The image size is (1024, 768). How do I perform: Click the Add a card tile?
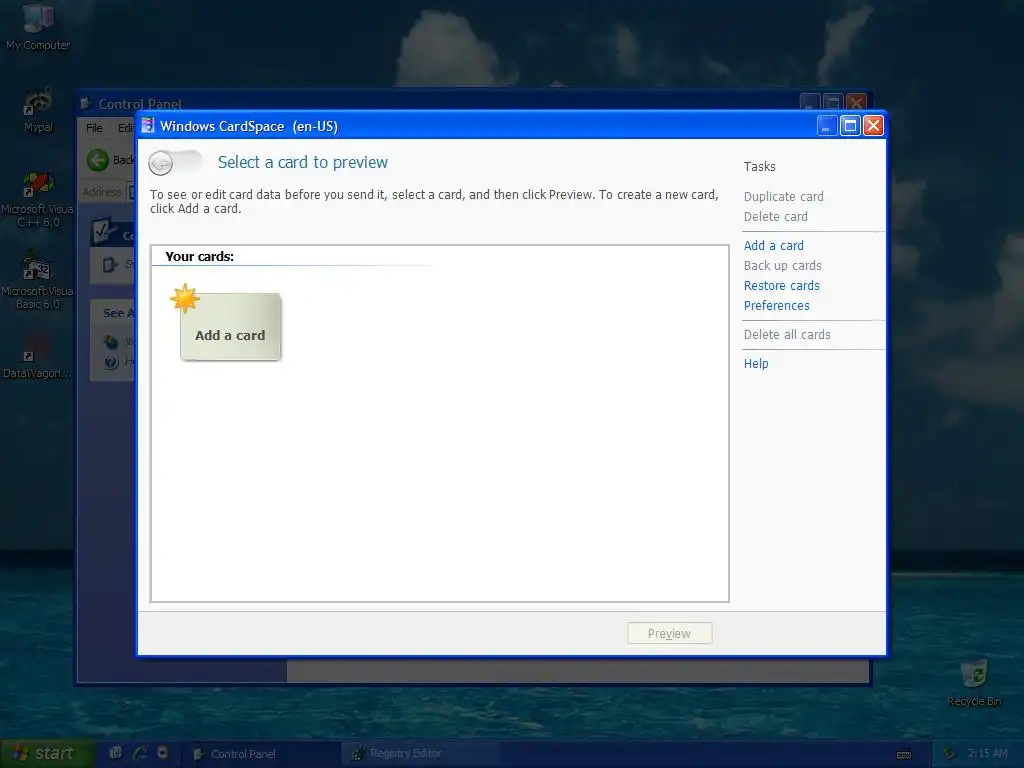(230, 327)
